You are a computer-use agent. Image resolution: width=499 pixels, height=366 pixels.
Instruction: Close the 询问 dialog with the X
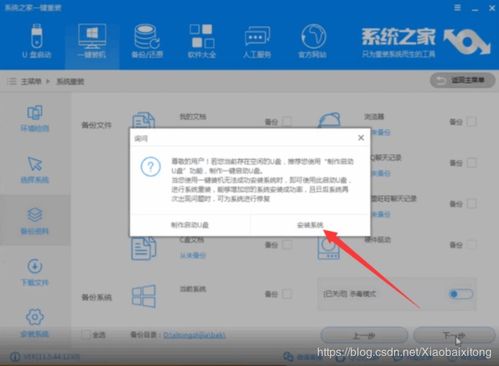[x=361, y=138]
